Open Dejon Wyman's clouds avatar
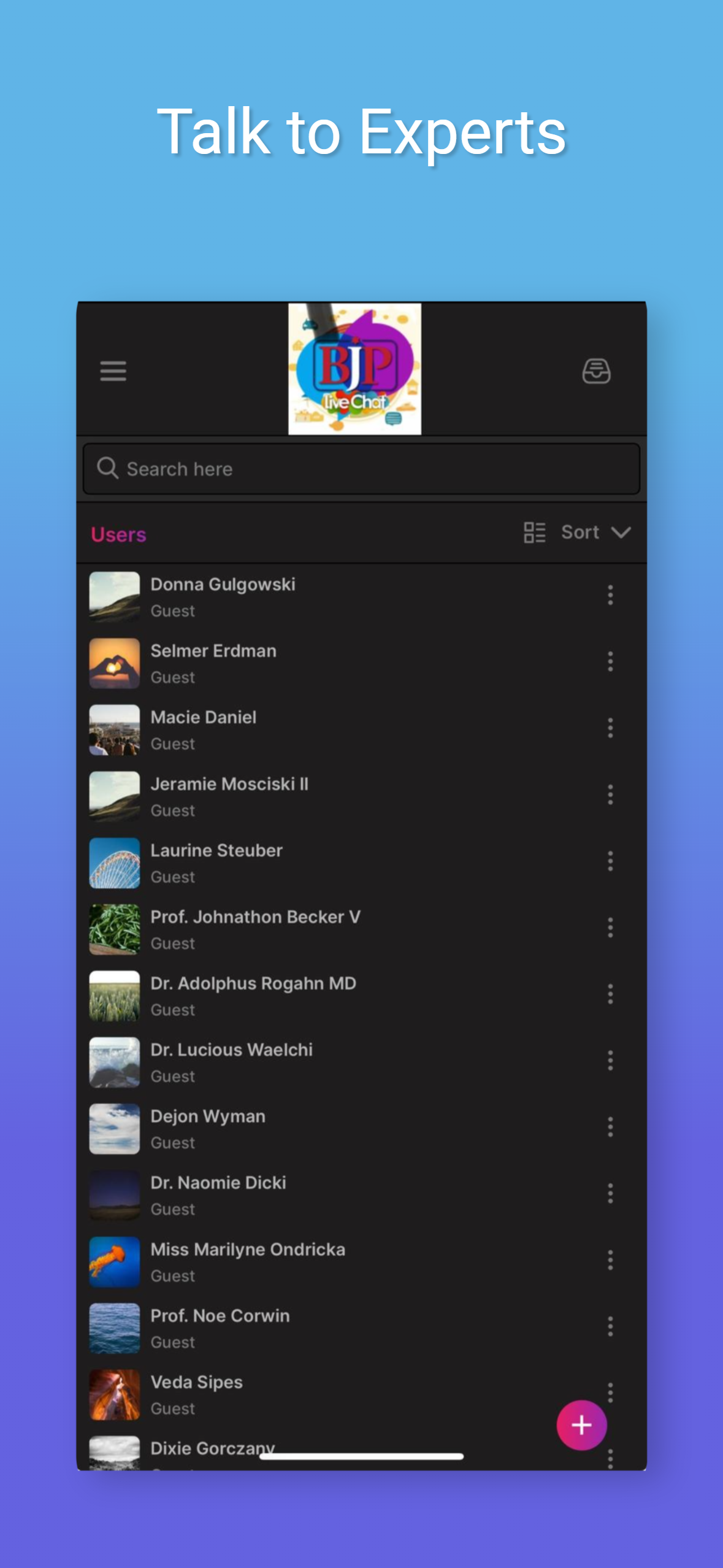Viewport: 723px width, 1568px height. 115,1129
